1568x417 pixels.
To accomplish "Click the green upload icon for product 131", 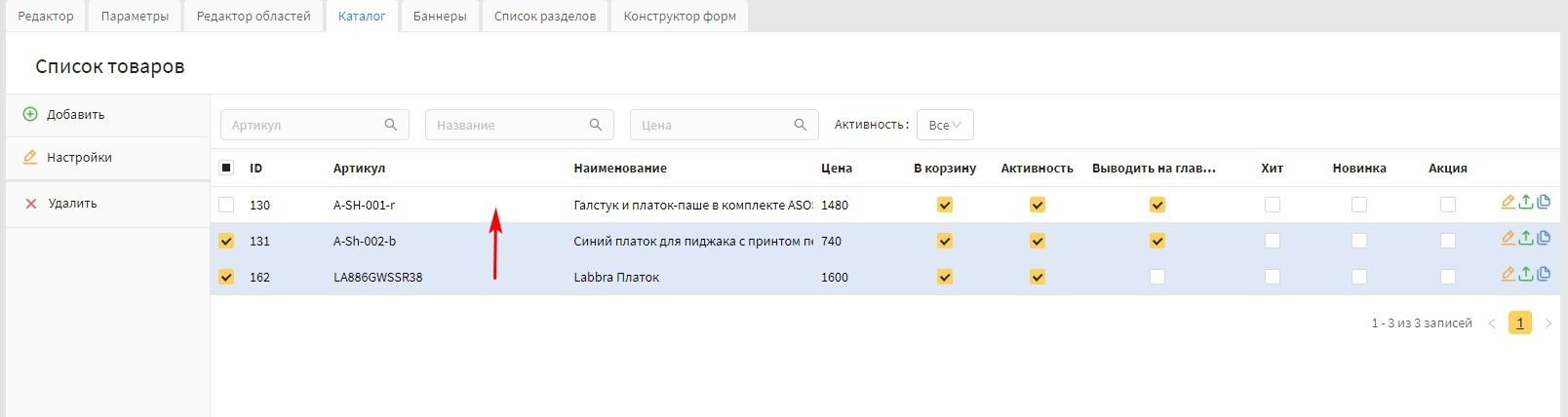I will click(1526, 239).
